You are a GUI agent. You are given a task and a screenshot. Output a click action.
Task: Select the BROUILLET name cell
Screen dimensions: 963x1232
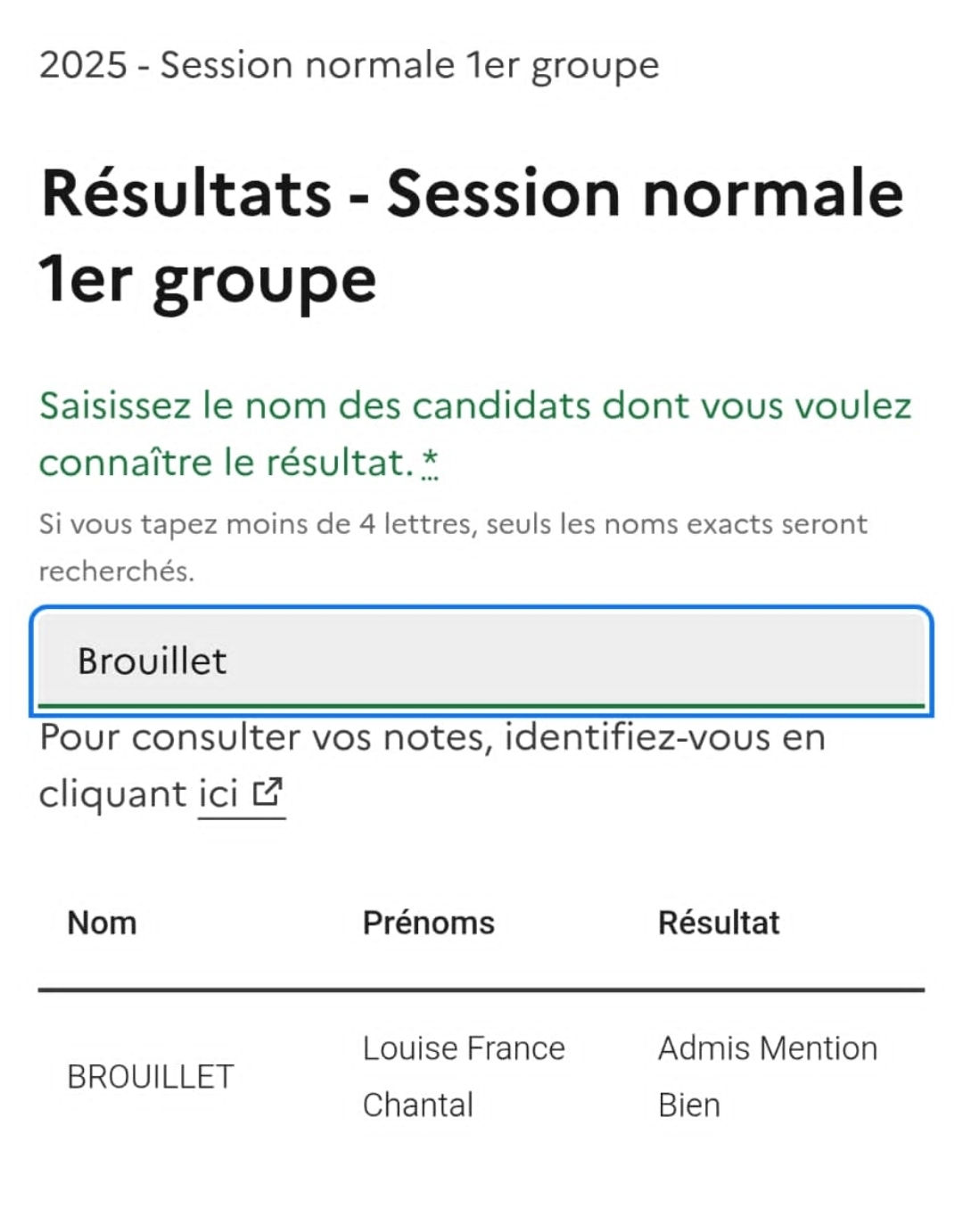pos(151,1077)
